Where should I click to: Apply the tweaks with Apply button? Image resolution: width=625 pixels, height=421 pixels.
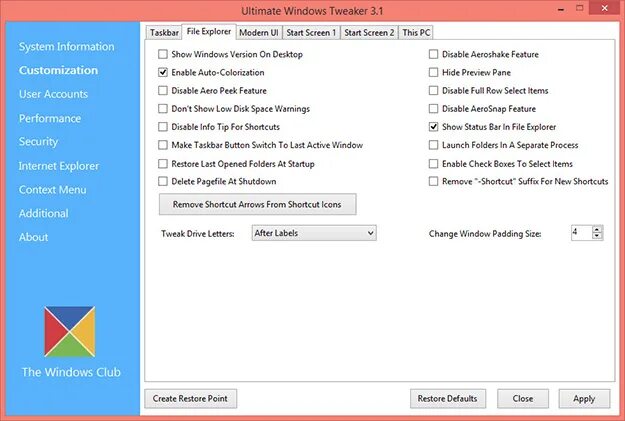coord(584,399)
